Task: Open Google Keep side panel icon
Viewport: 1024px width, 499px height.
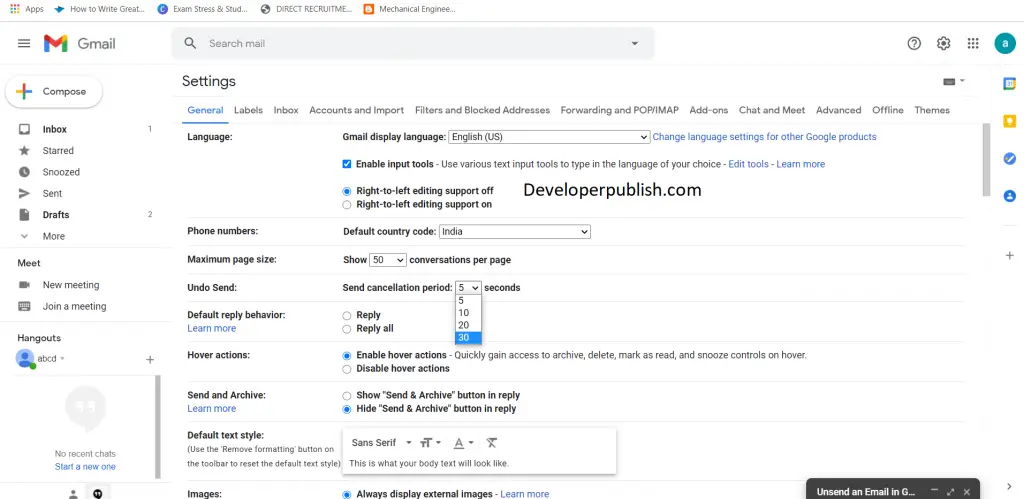Action: (x=1010, y=121)
